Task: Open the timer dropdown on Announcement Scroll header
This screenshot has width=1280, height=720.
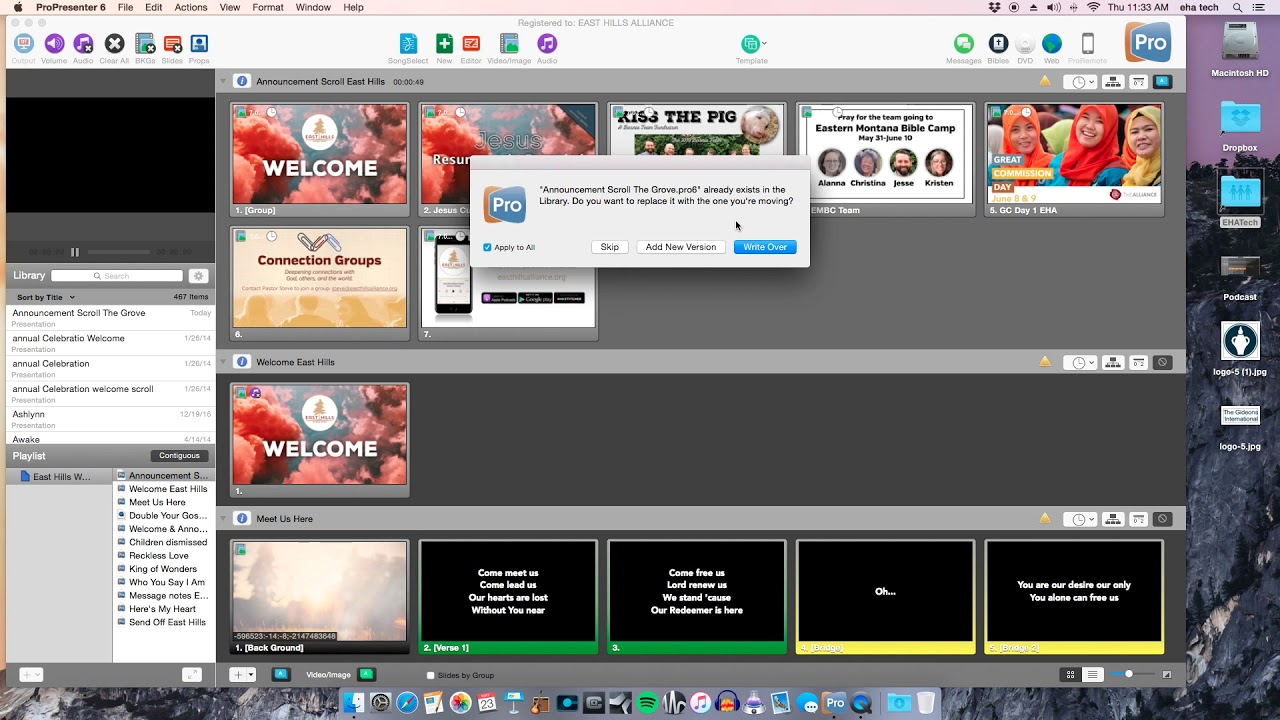Action: coord(1081,82)
